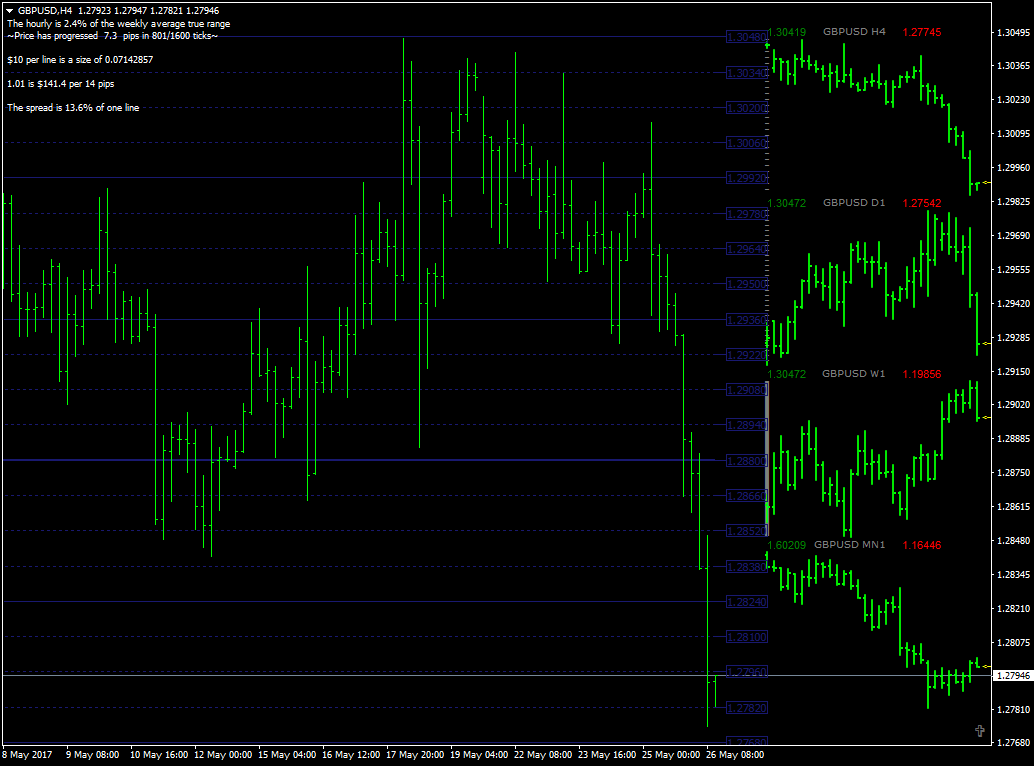This screenshot has width=1034, height=766.
Task: Click the GBPUSD H4 mini chart label
Action: click(854, 32)
